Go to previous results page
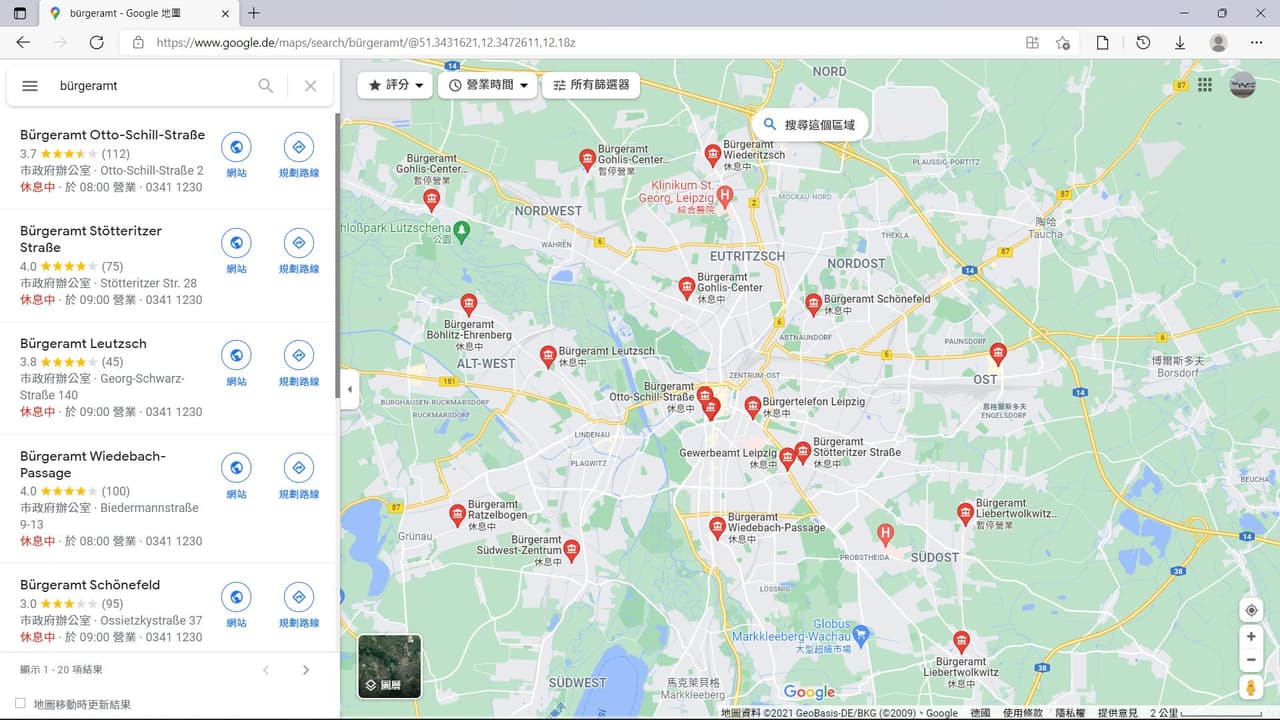Viewport: 1280px width, 720px height. click(266, 670)
